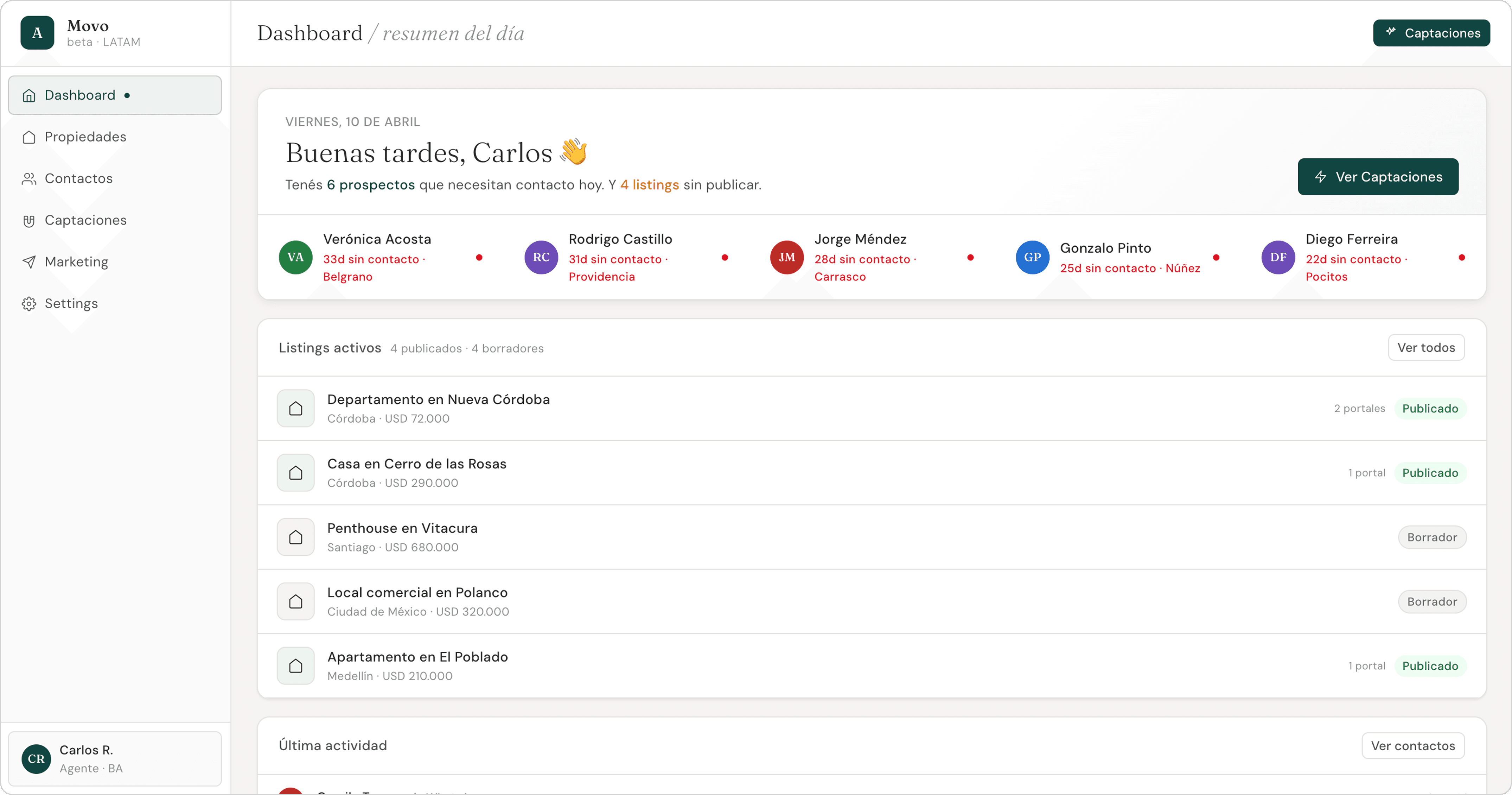This screenshot has height=795, width=1512.
Task: Click the CR avatar for Carlos R.
Action: 36,759
